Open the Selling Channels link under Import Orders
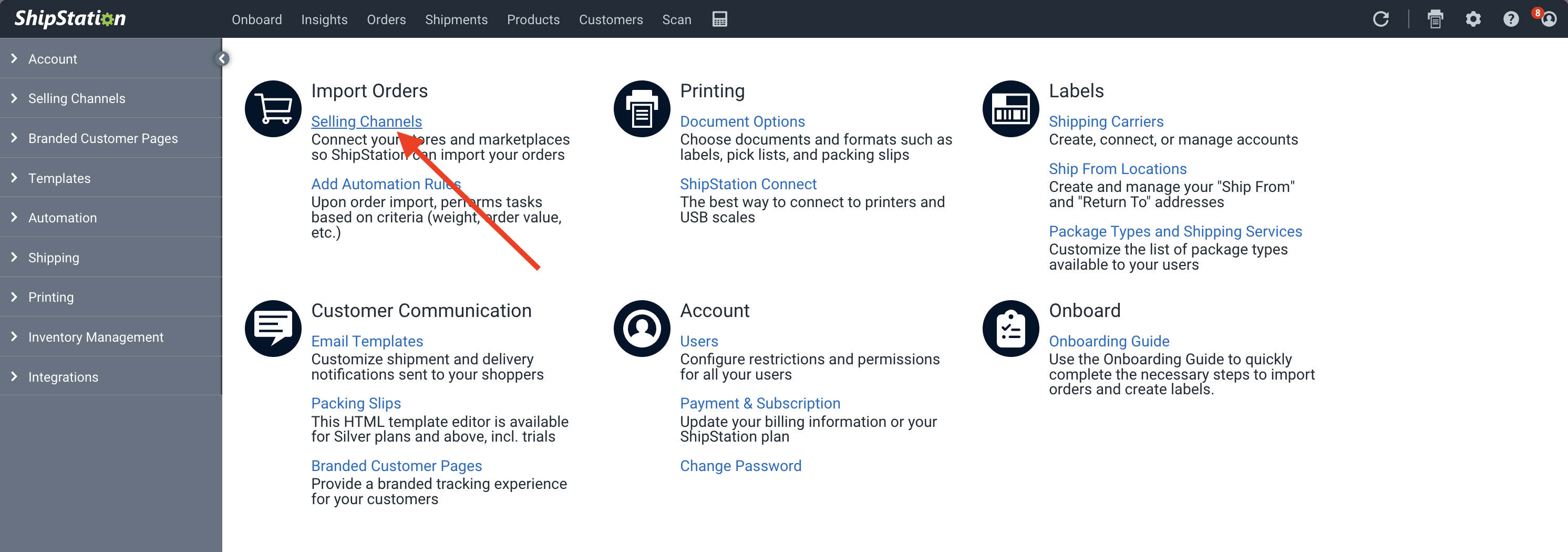The width and height of the screenshot is (1568, 552). tap(366, 121)
